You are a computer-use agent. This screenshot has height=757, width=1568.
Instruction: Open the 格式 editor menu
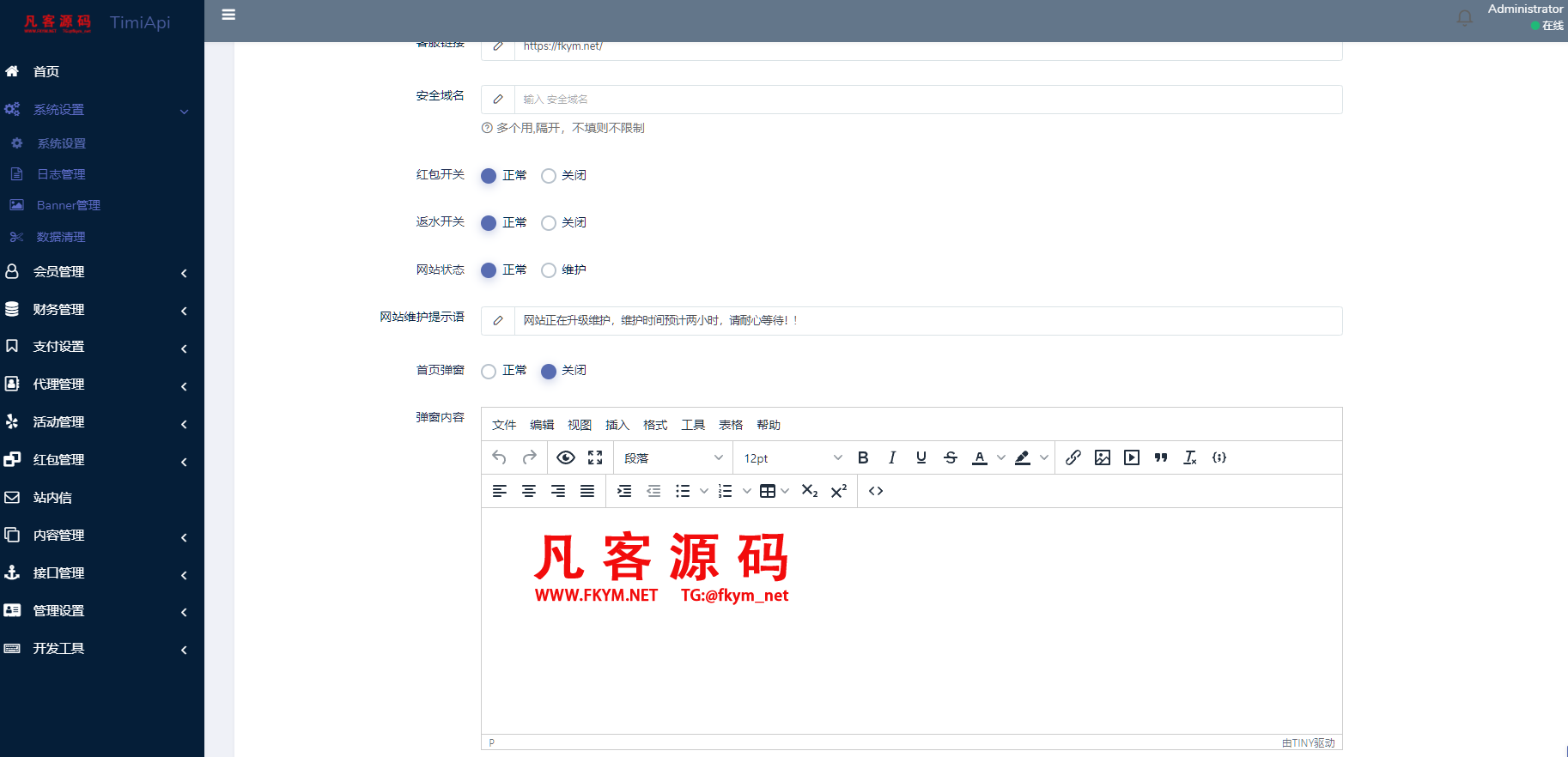click(654, 425)
